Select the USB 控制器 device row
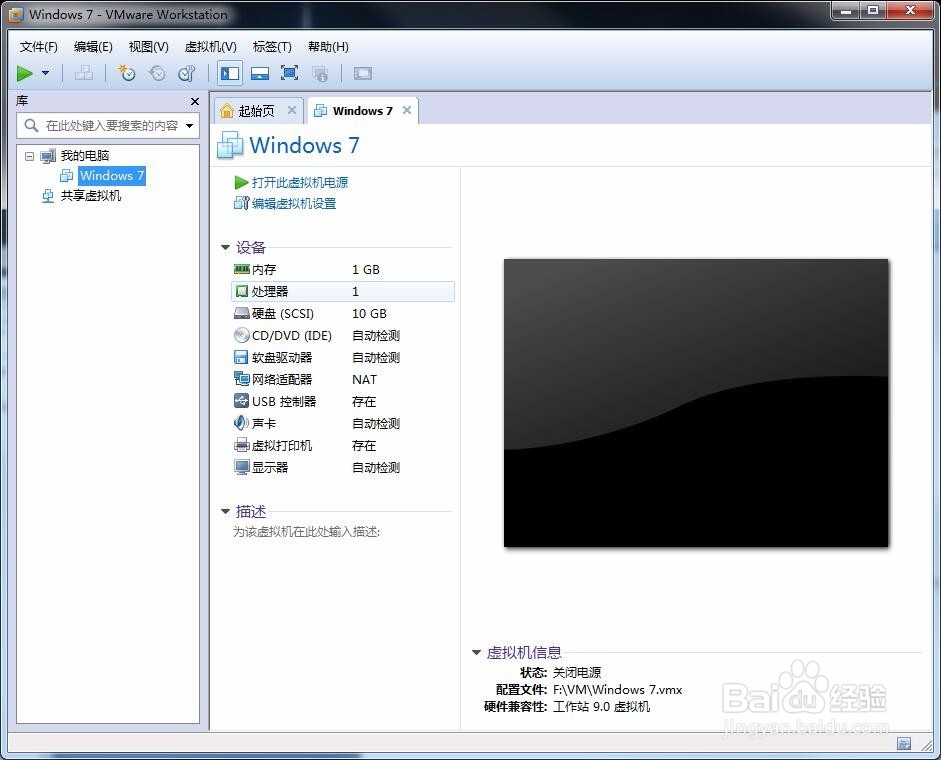 343,402
